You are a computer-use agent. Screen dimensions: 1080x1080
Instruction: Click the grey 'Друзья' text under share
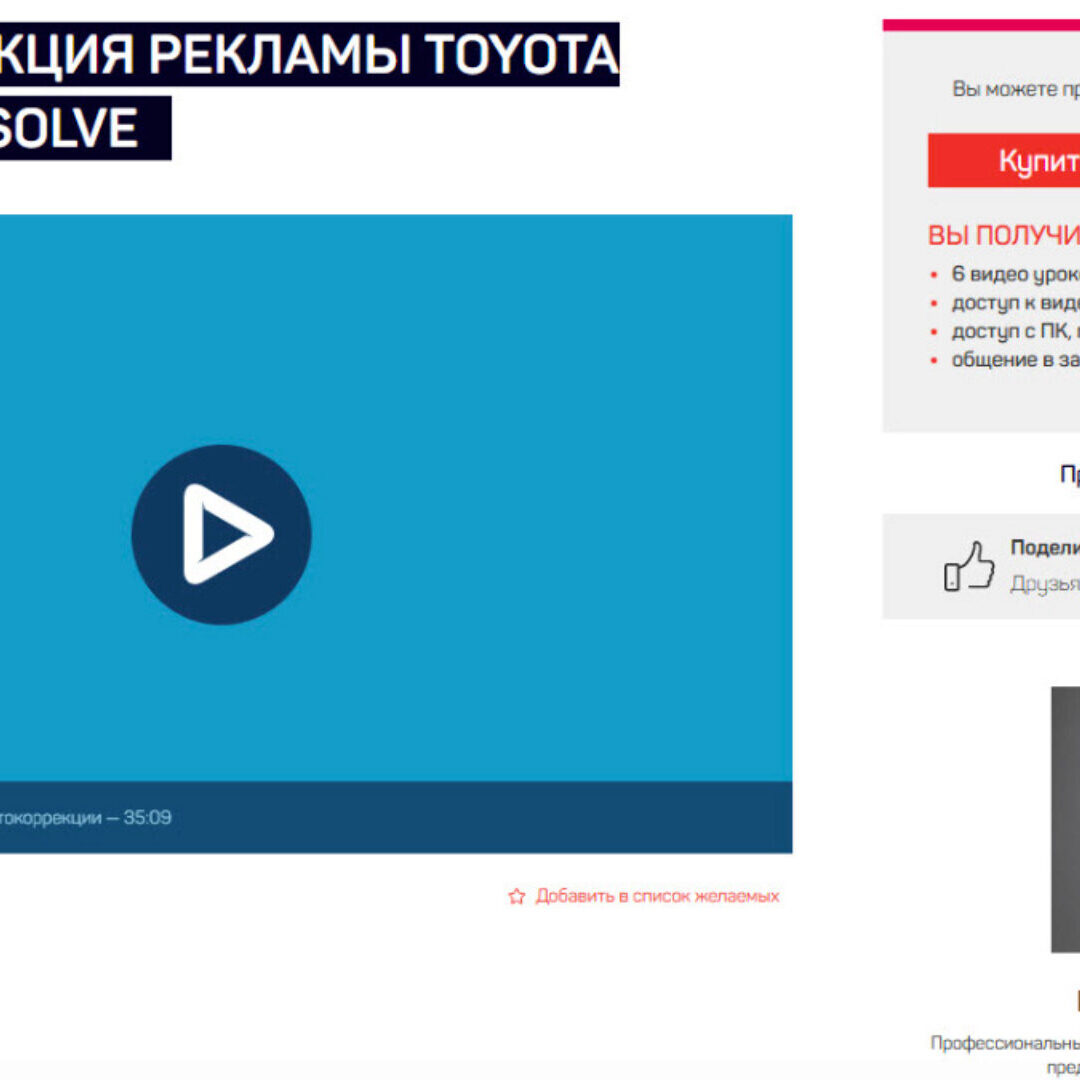(1044, 584)
